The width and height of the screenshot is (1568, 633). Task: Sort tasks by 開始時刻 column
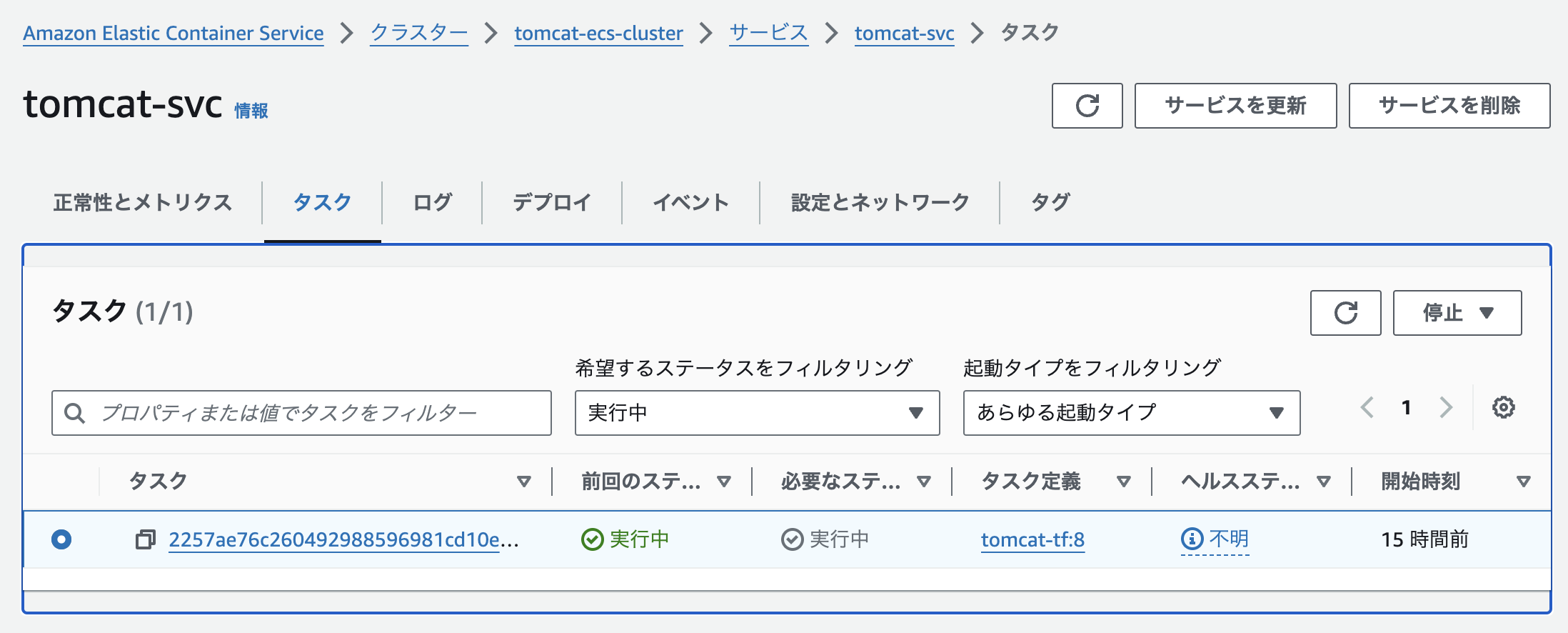(x=1524, y=481)
